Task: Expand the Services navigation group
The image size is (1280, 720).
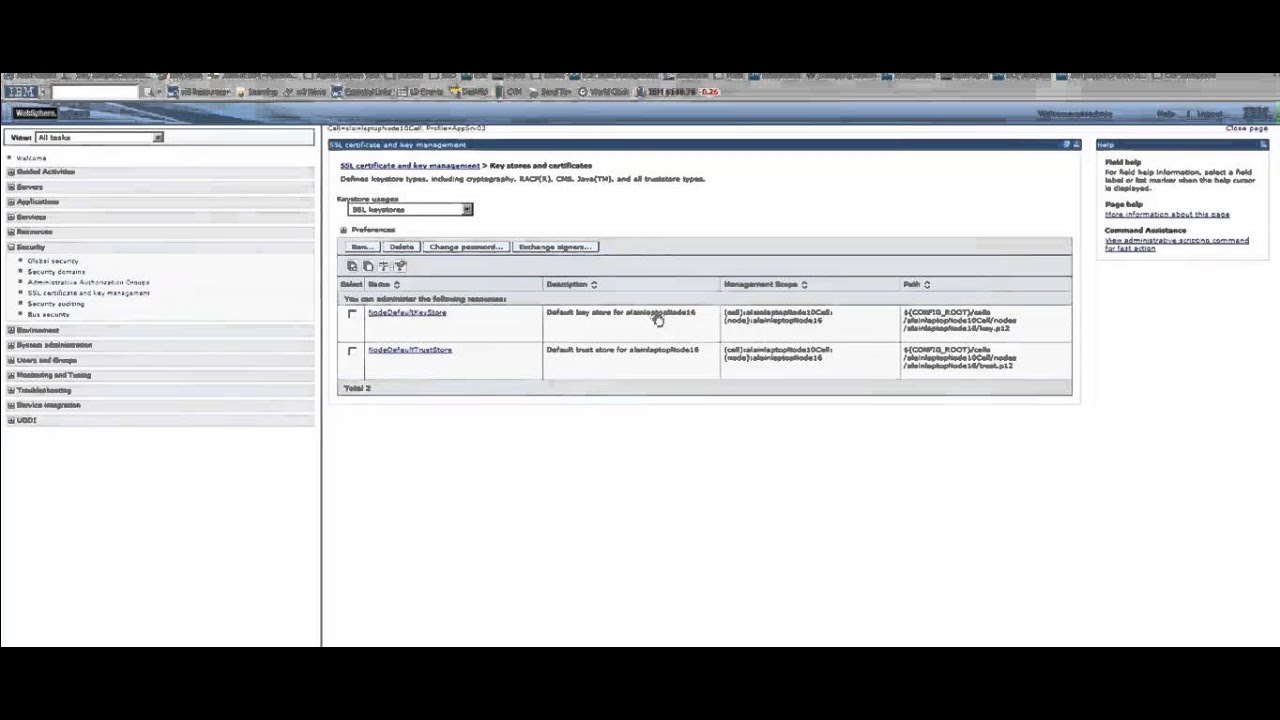Action: (x=11, y=217)
